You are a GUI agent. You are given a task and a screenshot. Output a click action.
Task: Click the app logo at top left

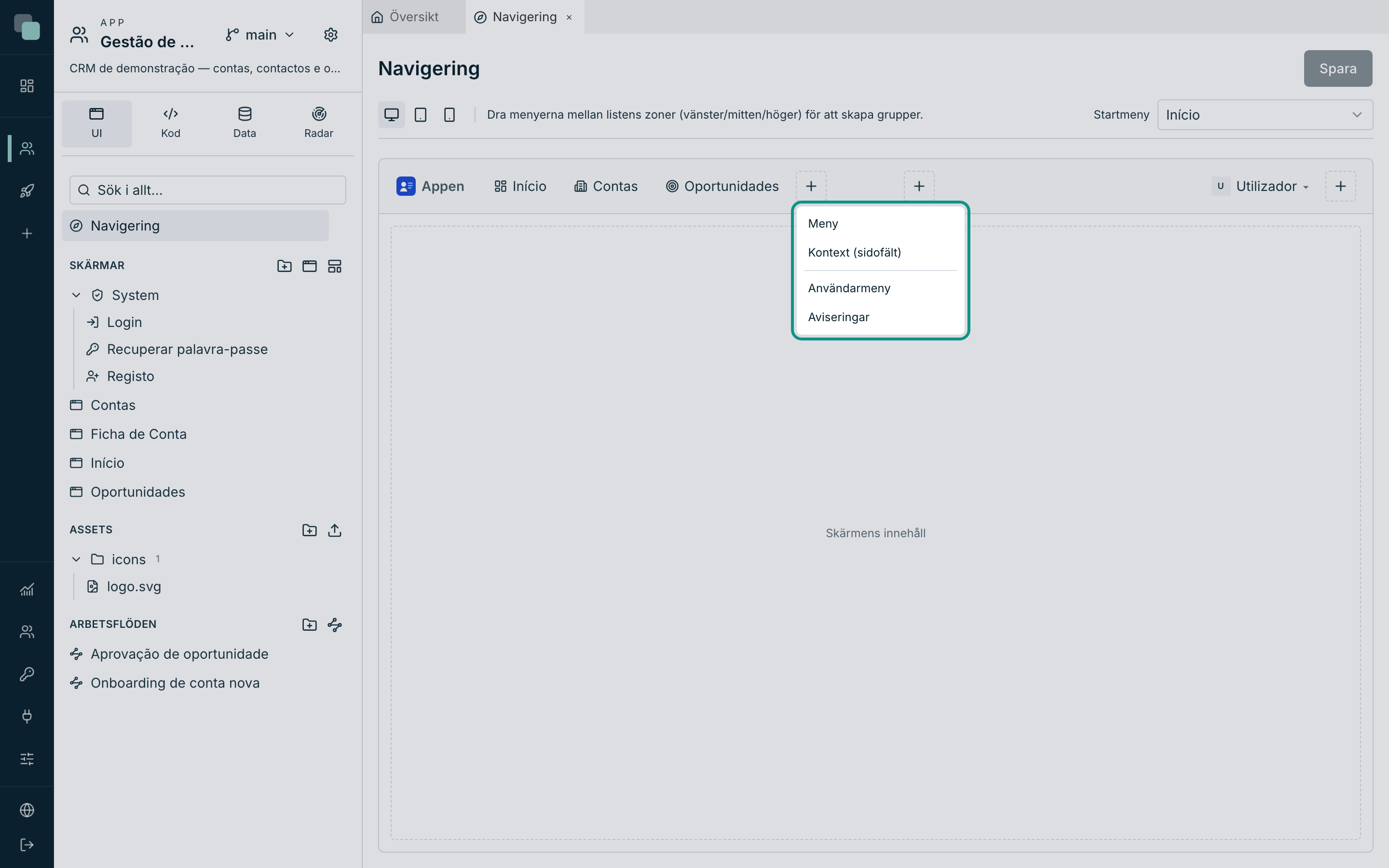(x=27, y=27)
